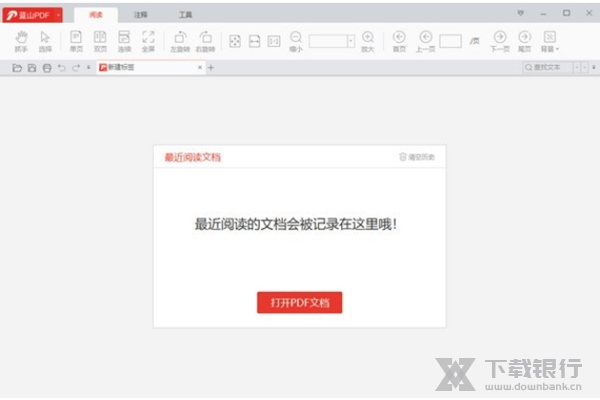The width and height of the screenshot is (600, 400).
Task: Switch to the 注释 ribbon tab
Action: click(x=140, y=15)
